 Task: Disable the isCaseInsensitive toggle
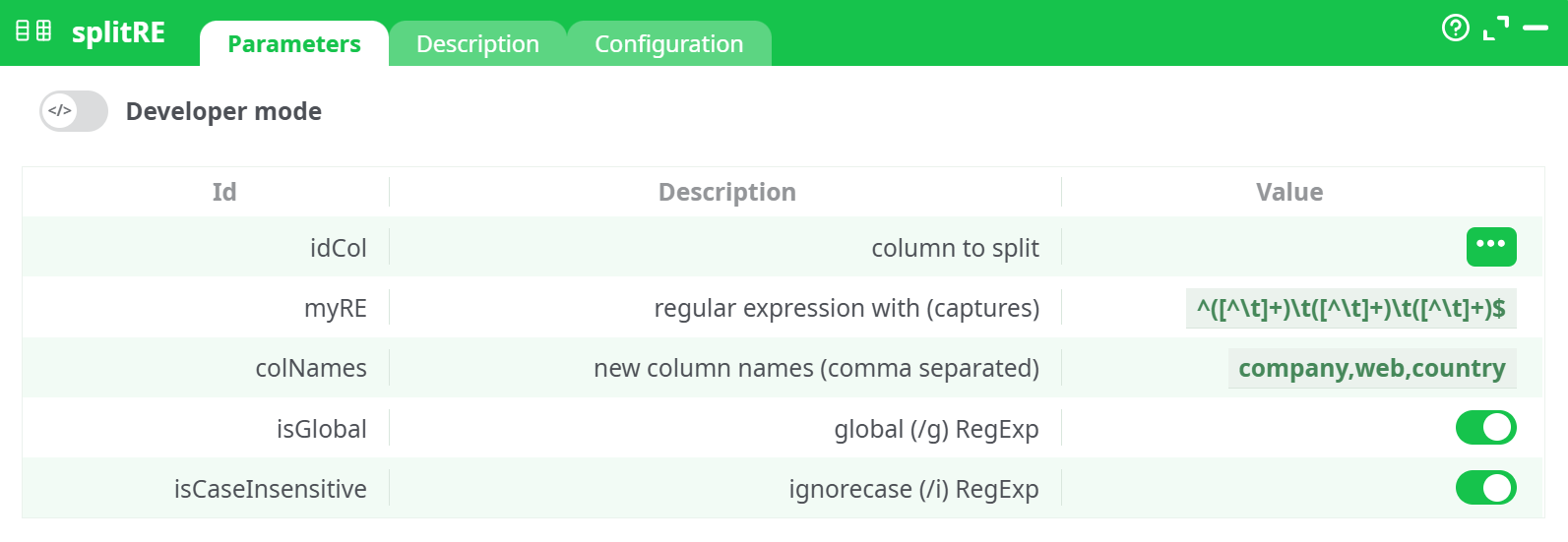pyautogui.click(x=1485, y=488)
